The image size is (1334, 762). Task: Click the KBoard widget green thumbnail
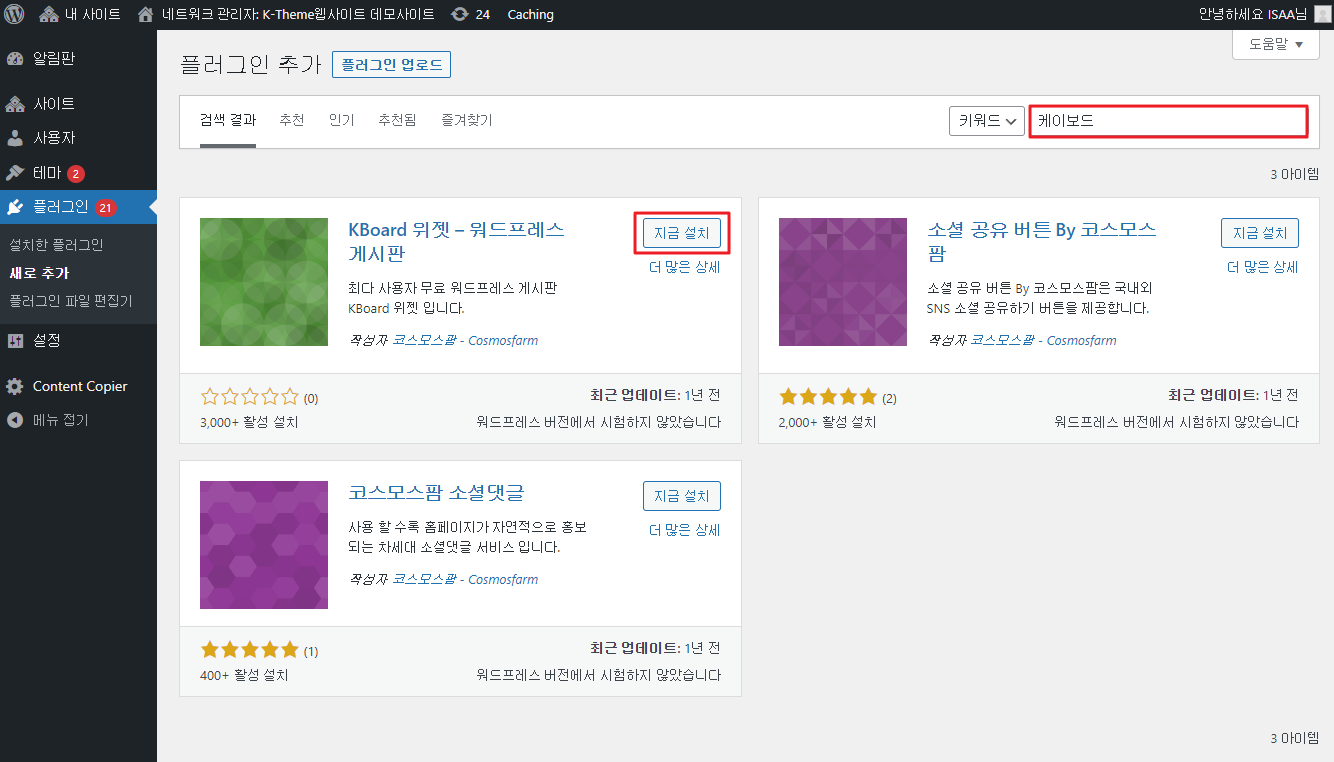pos(264,282)
